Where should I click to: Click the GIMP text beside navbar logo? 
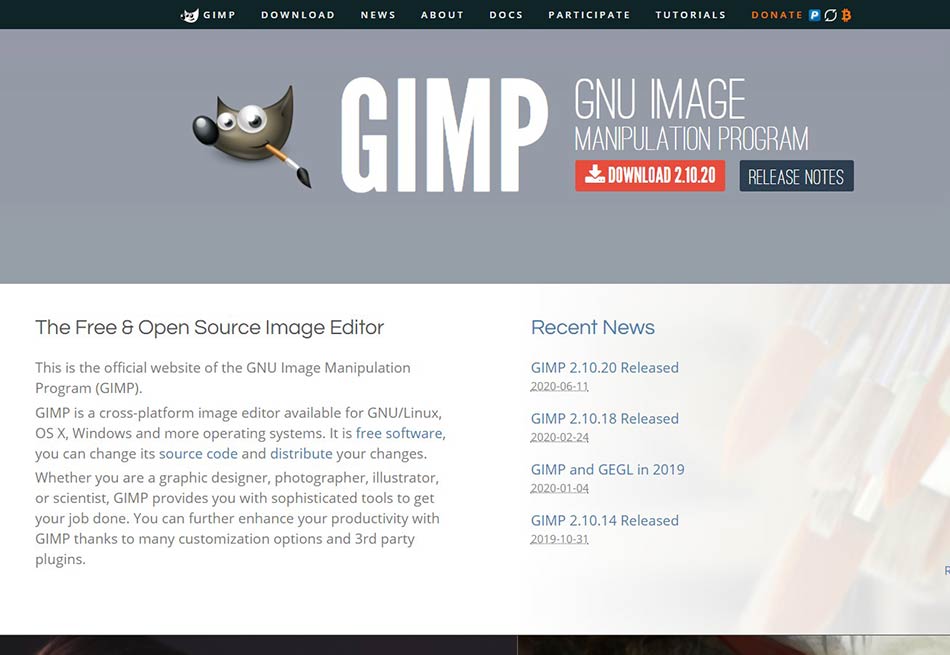coord(219,15)
